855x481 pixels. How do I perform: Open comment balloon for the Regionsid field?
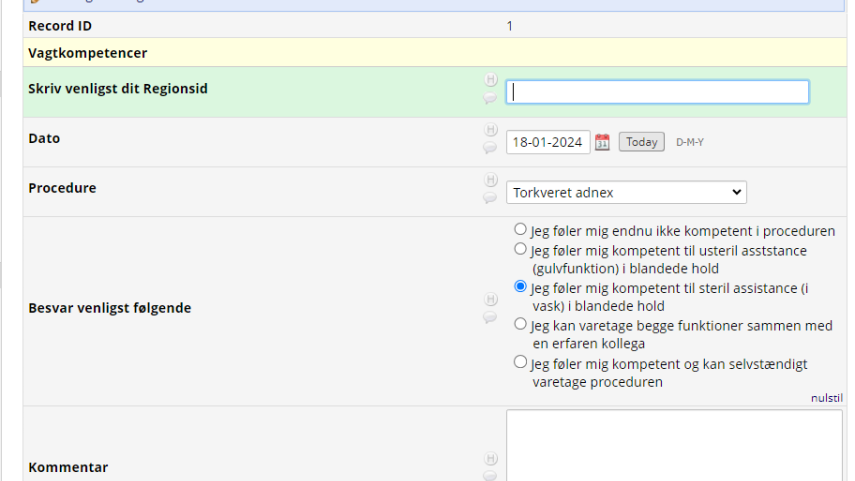[x=490, y=98]
